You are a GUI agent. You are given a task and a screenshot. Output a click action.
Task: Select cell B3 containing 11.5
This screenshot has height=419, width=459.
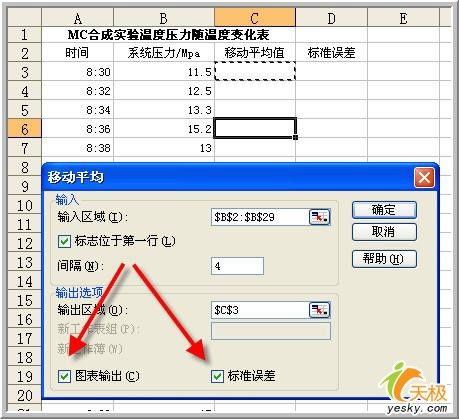click(x=164, y=72)
